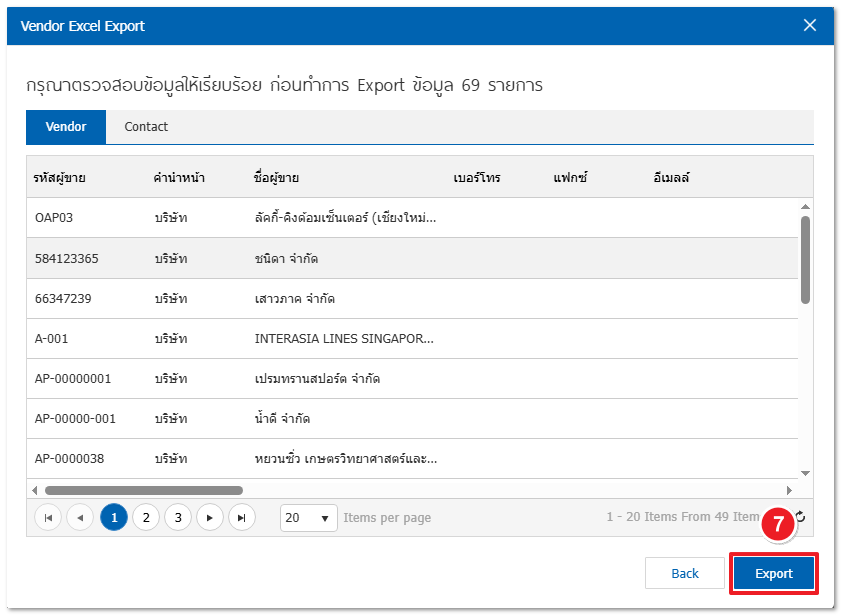Screen dimensions: 841x615
Task: Go to next page arrow
Action: (x=209, y=517)
